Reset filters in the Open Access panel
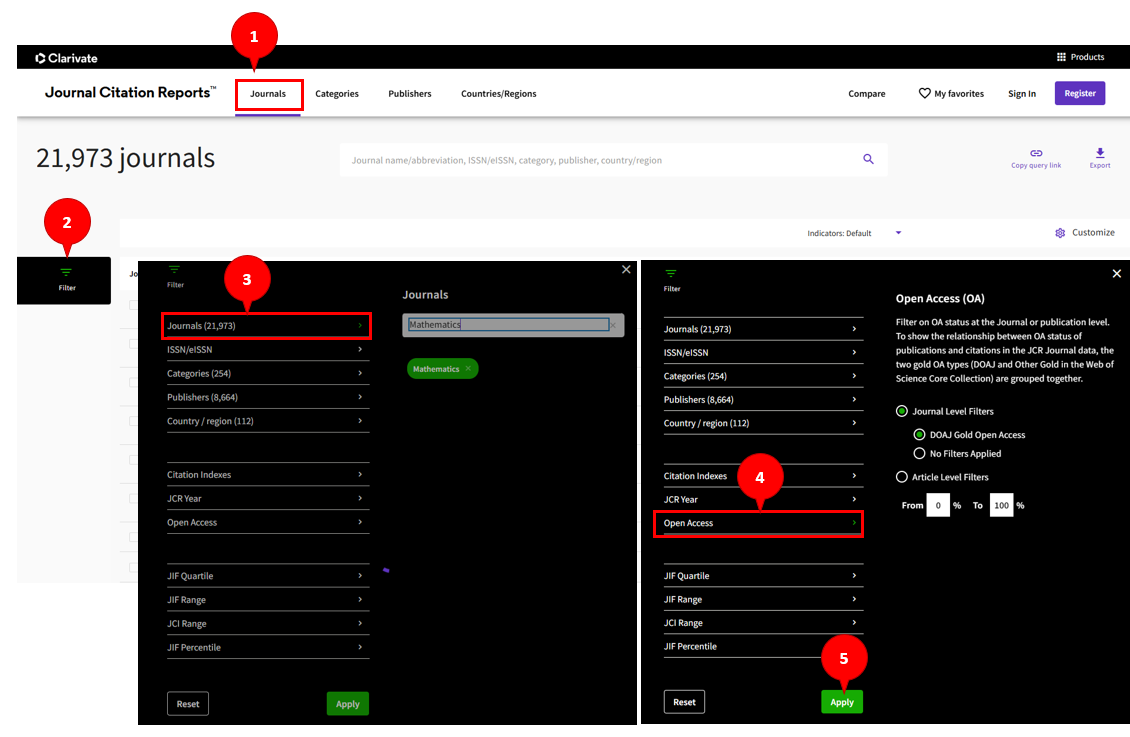 pos(684,702)
